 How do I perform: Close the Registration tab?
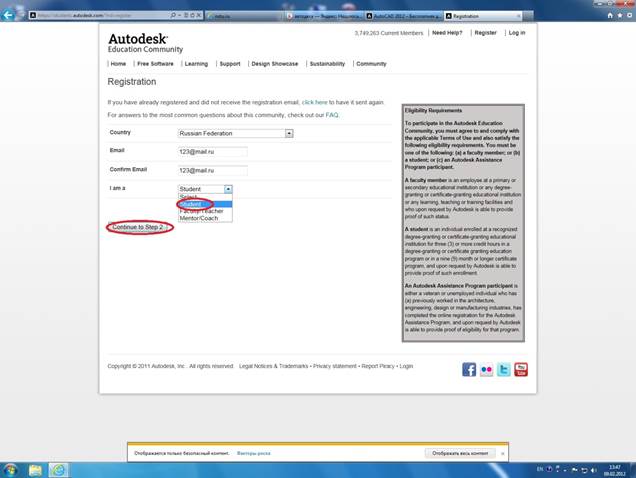pyautogui.click(x=518, y=16)
